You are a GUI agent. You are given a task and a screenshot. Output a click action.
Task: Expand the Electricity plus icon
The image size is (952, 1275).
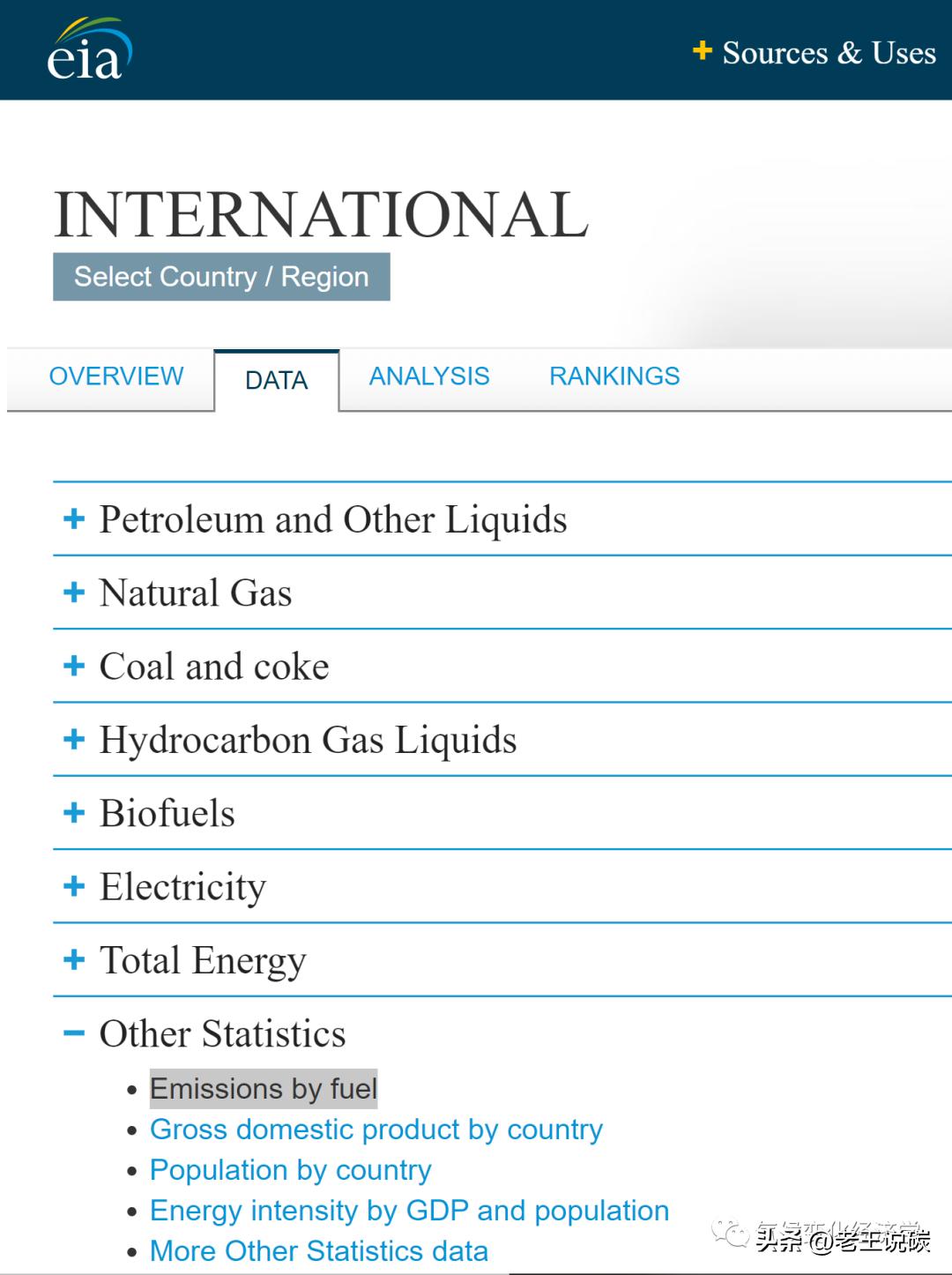(x=74, y=885)
